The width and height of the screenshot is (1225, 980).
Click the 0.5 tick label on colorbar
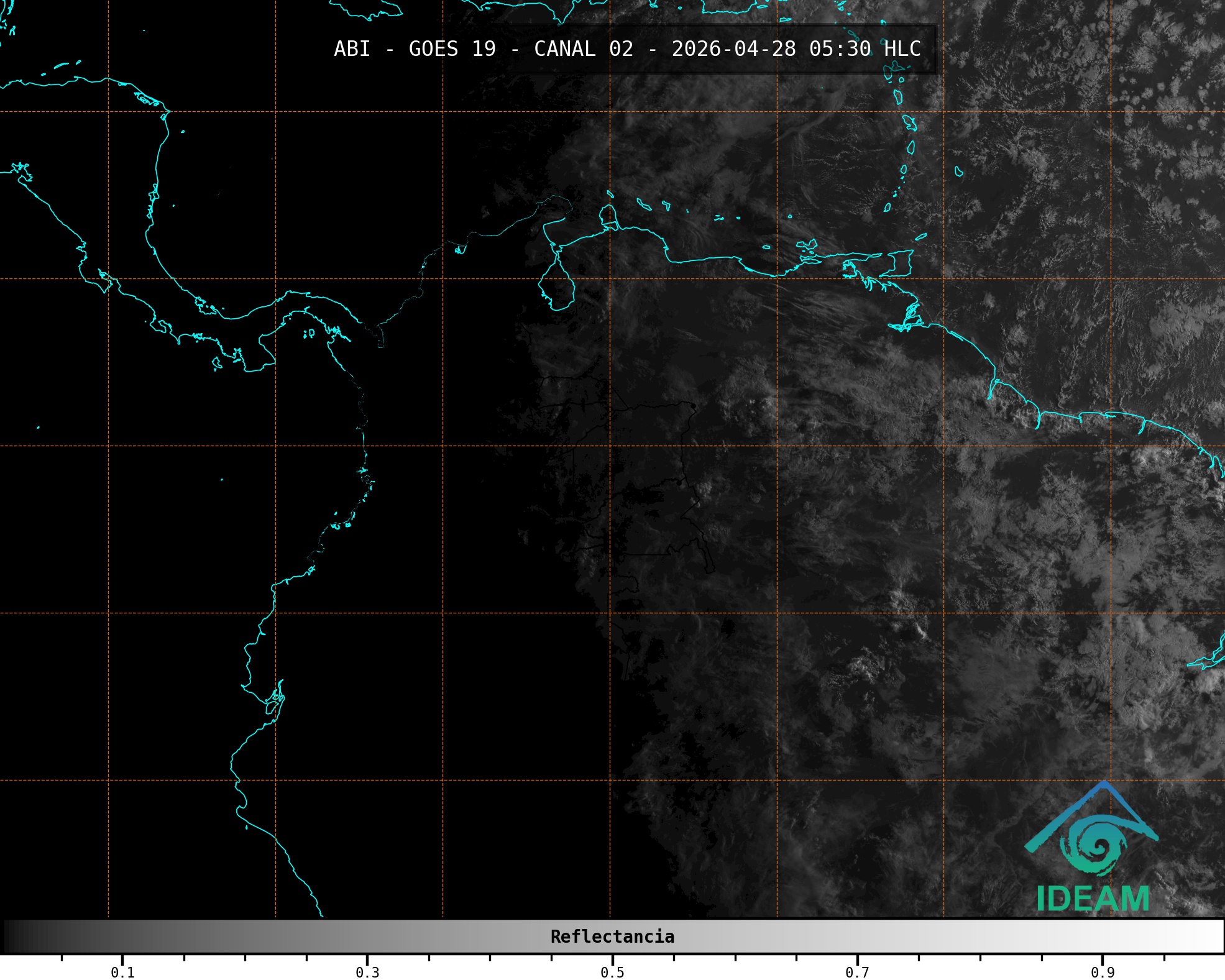[x=612, y=972]
